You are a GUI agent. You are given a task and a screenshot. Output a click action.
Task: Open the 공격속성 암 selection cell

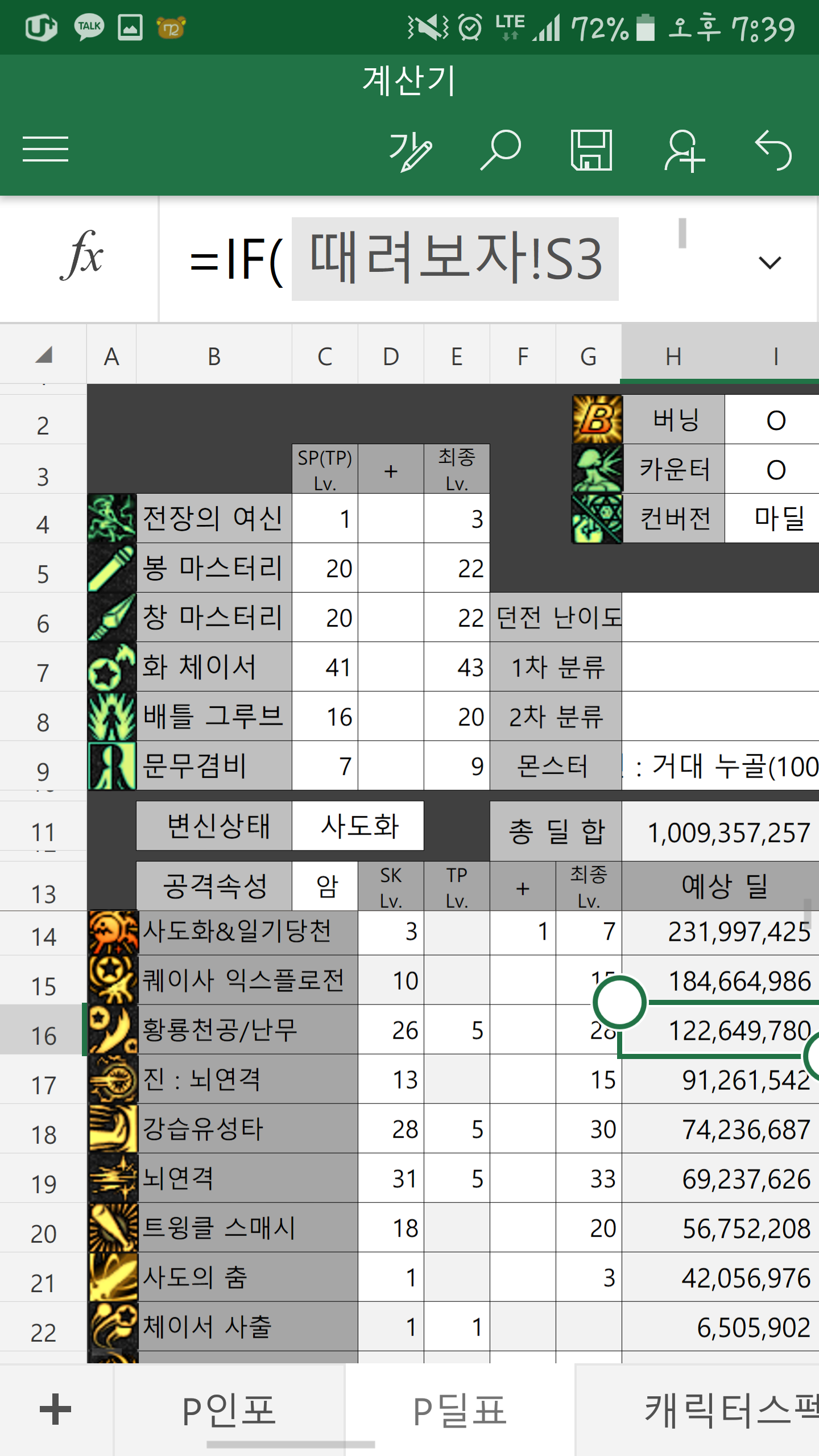[325, 886]
